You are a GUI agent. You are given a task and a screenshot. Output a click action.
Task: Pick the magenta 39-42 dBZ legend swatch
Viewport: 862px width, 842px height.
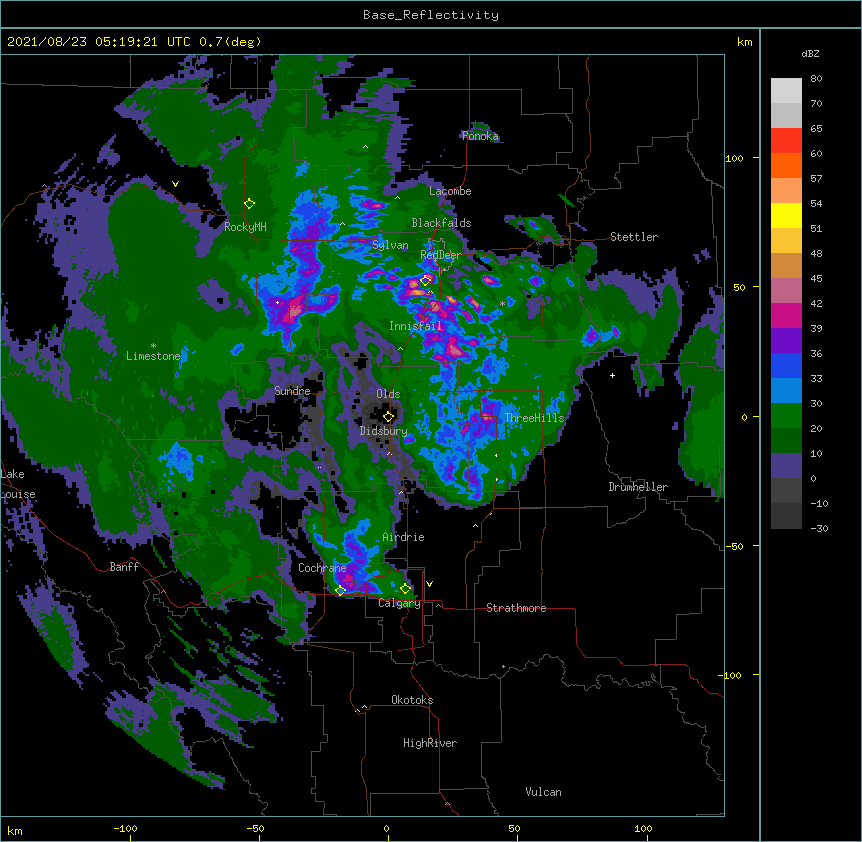(x=786, y=315)
